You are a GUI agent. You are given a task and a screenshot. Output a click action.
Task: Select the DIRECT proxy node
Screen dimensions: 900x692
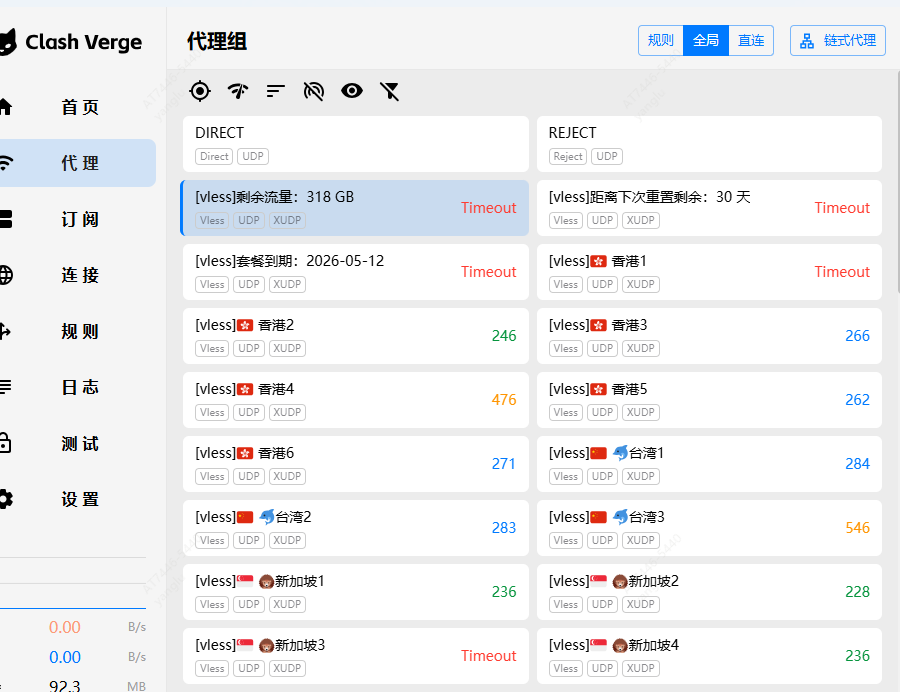pyautogui.click(x=355, y=143)
